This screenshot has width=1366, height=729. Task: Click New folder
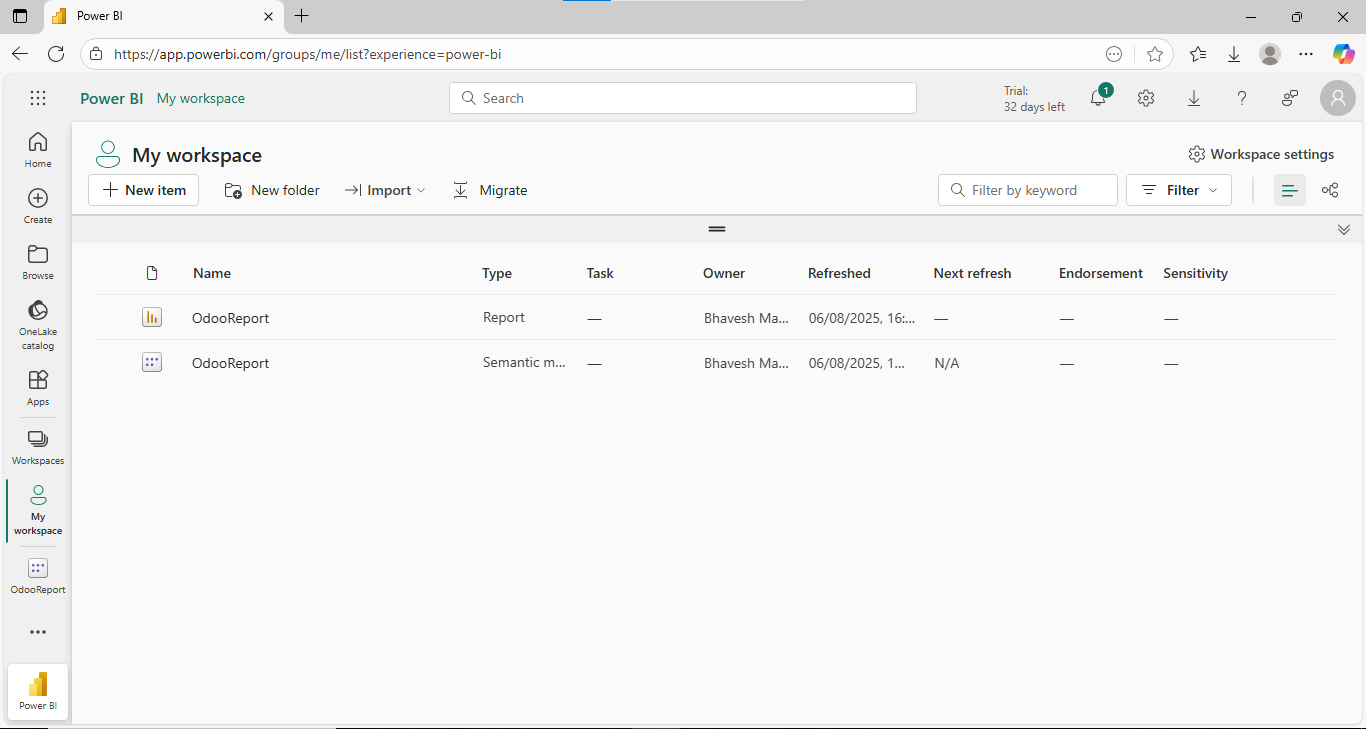[x=272, y=190]
